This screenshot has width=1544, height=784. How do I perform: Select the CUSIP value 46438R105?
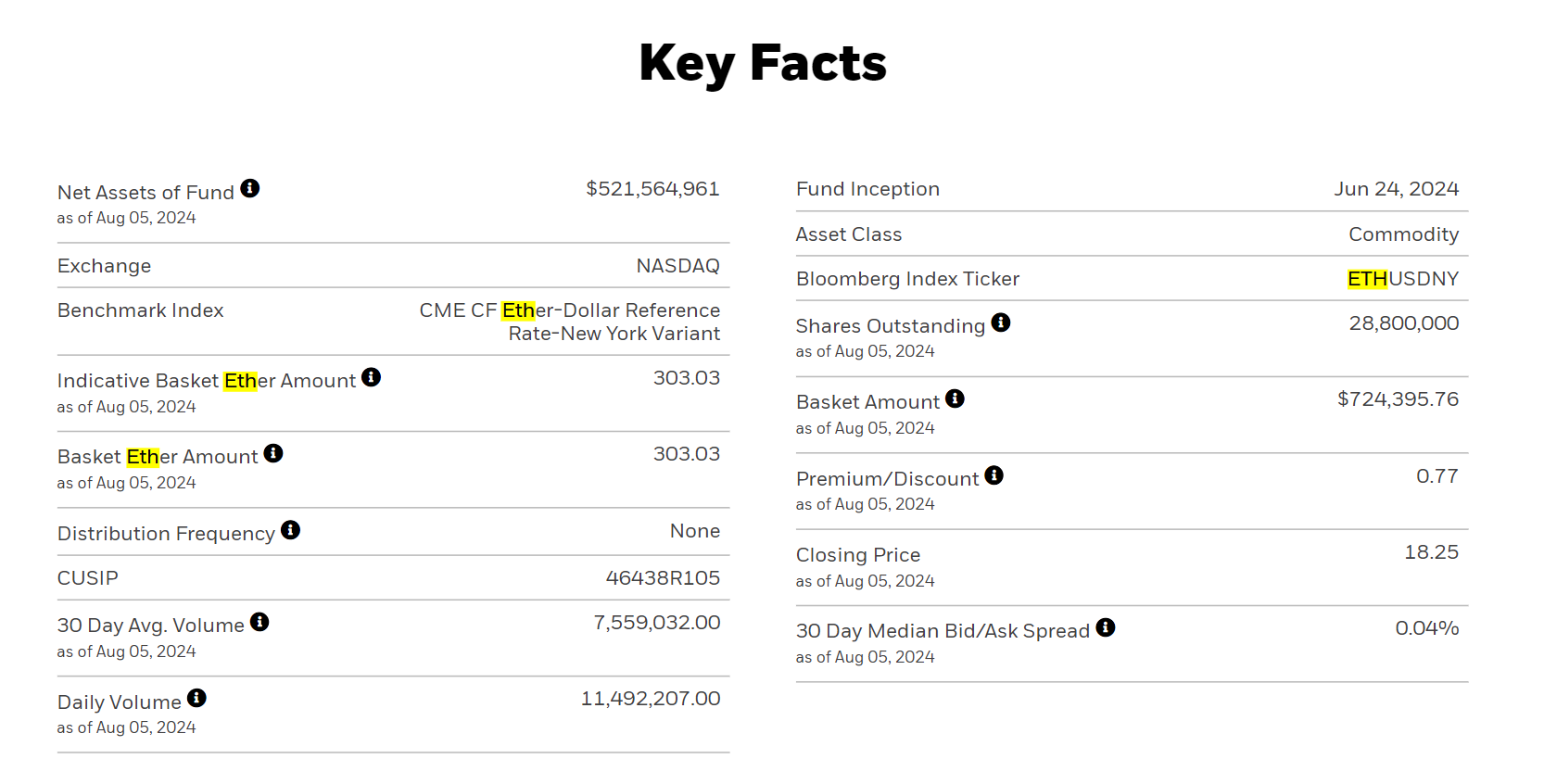[x=662, y=578]
